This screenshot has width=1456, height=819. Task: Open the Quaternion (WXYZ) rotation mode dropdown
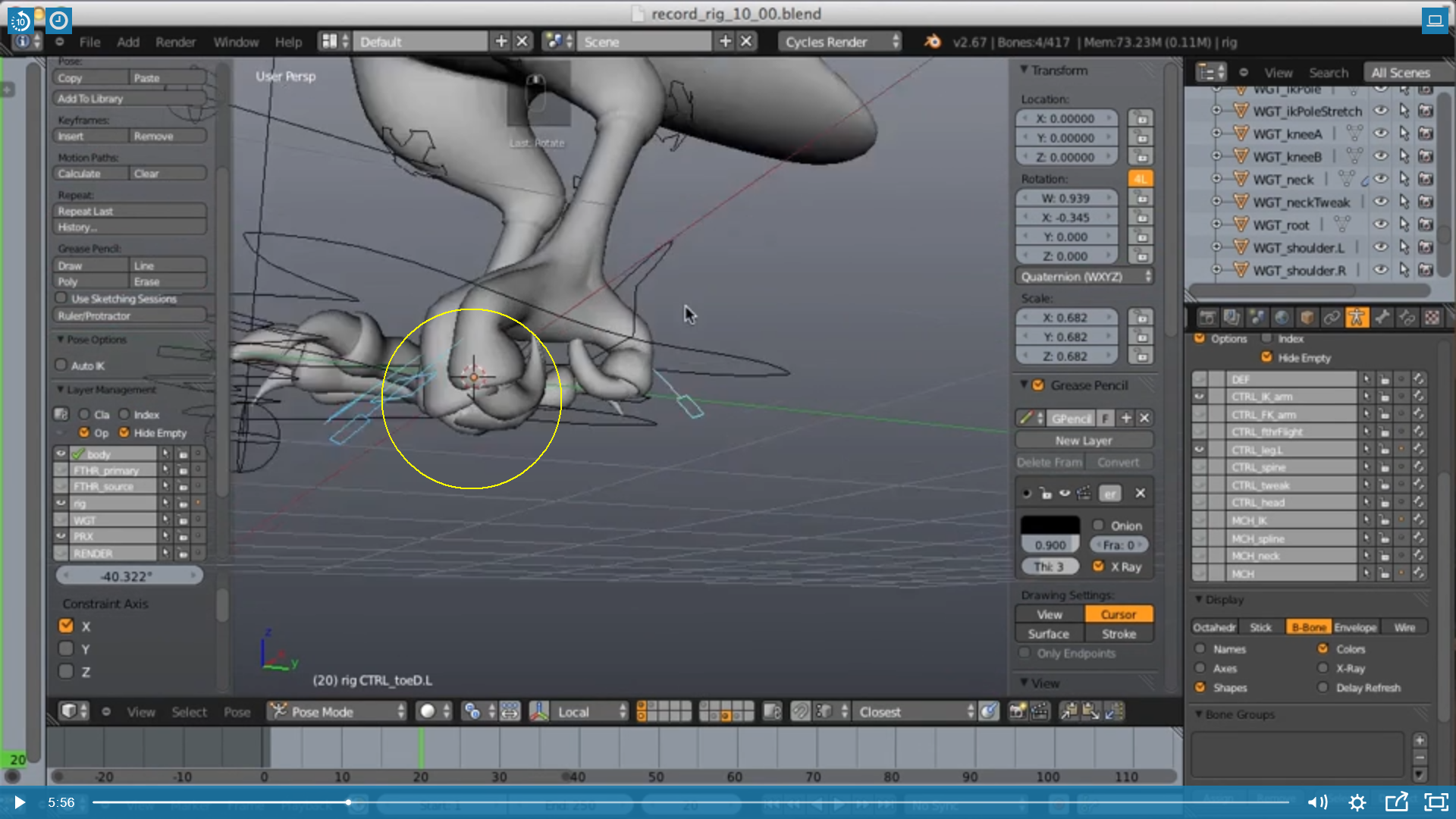pyautogui.click(x=1084, y=276)
